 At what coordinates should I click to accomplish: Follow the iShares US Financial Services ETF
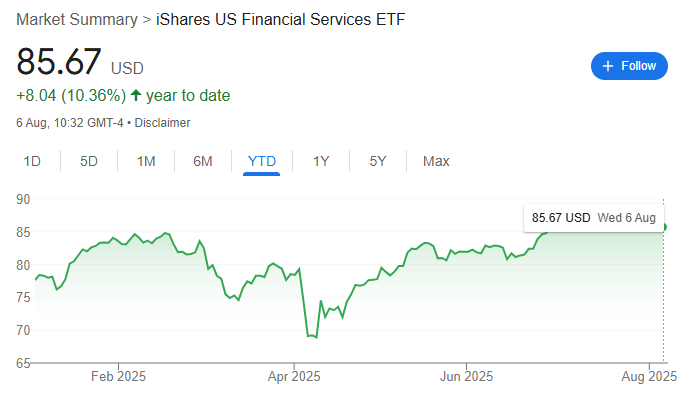(x=629, y=66)
